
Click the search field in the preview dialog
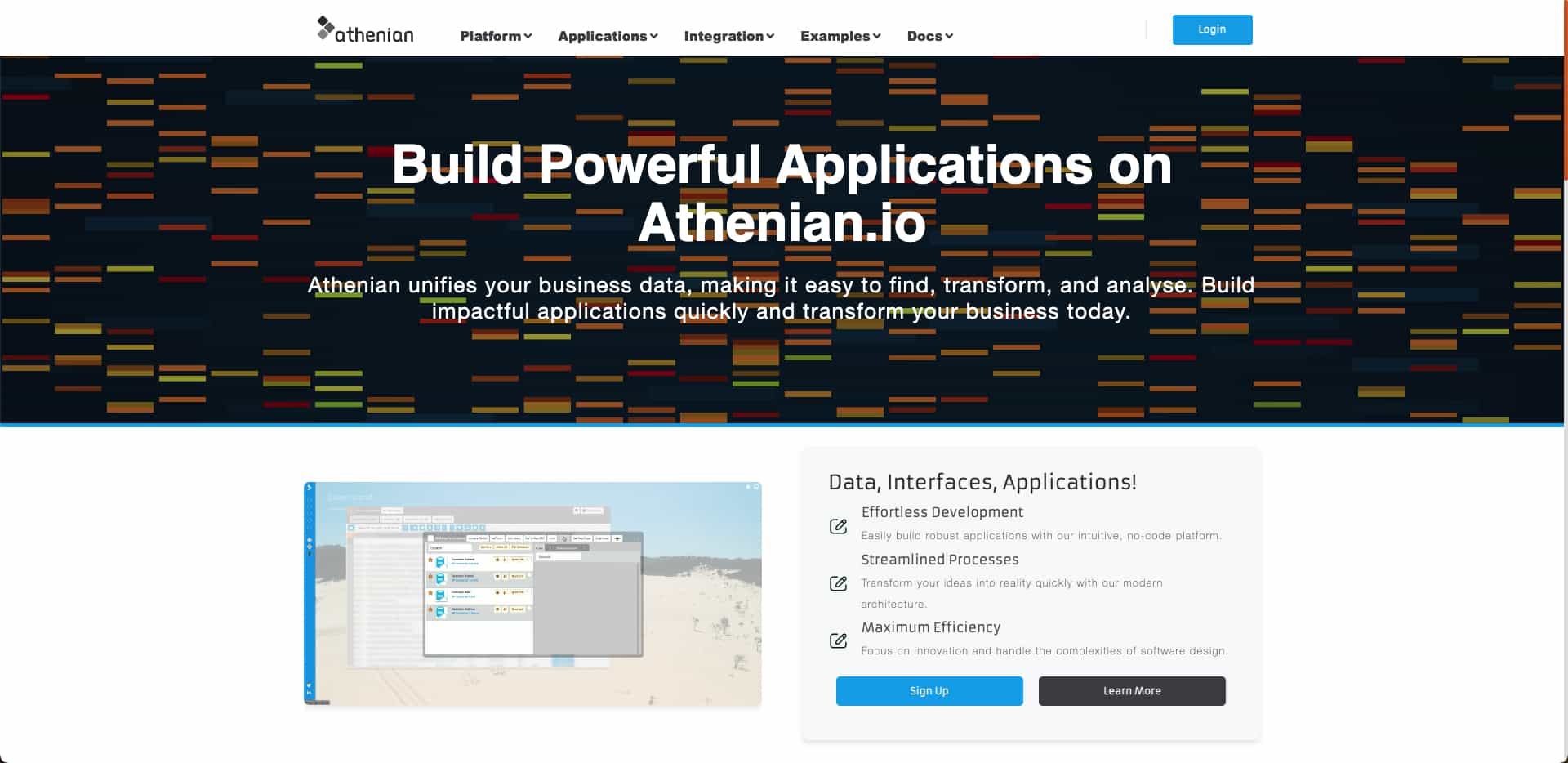[x=451, y=547]
